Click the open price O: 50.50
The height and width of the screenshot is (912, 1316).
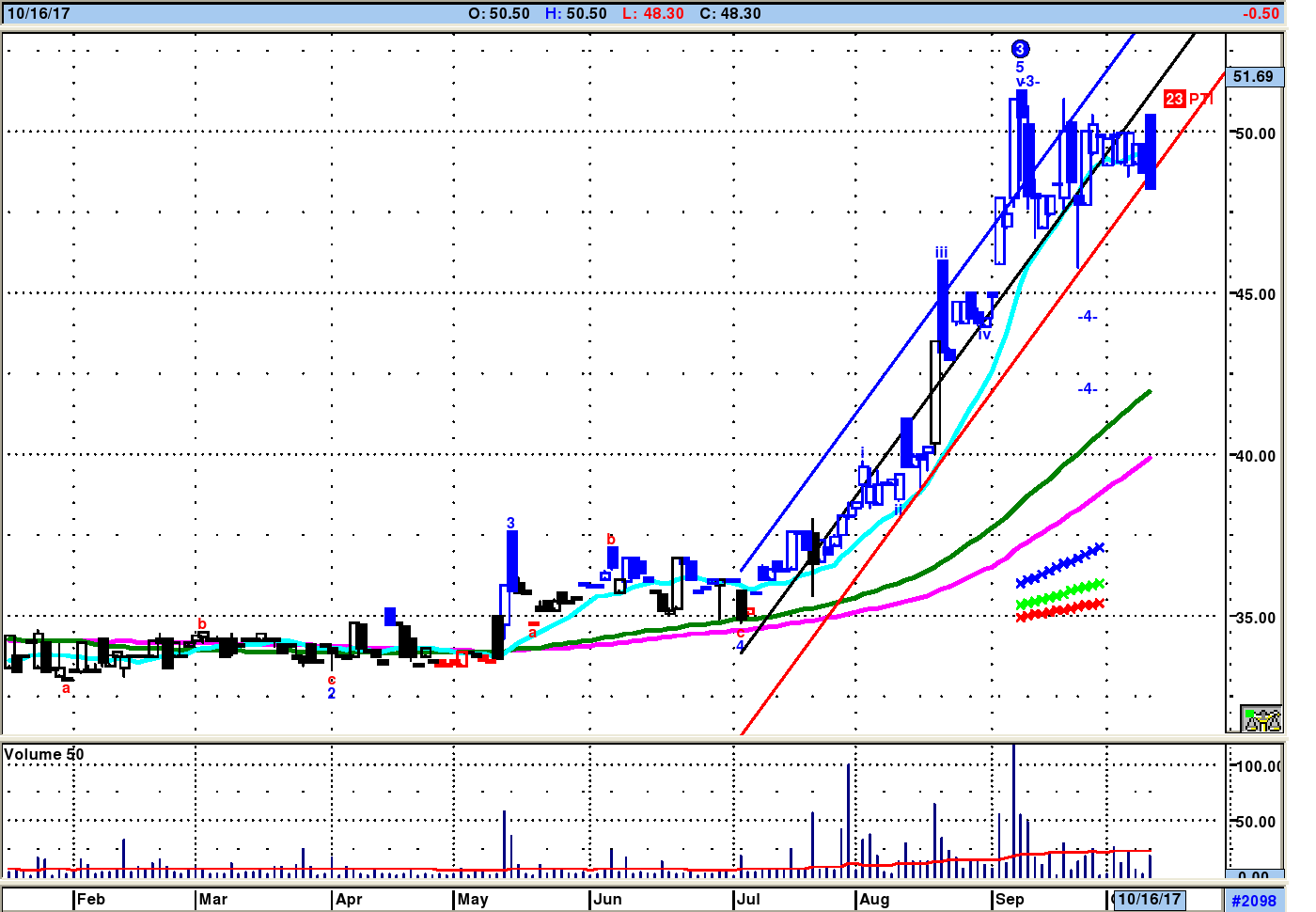(499, 14)
